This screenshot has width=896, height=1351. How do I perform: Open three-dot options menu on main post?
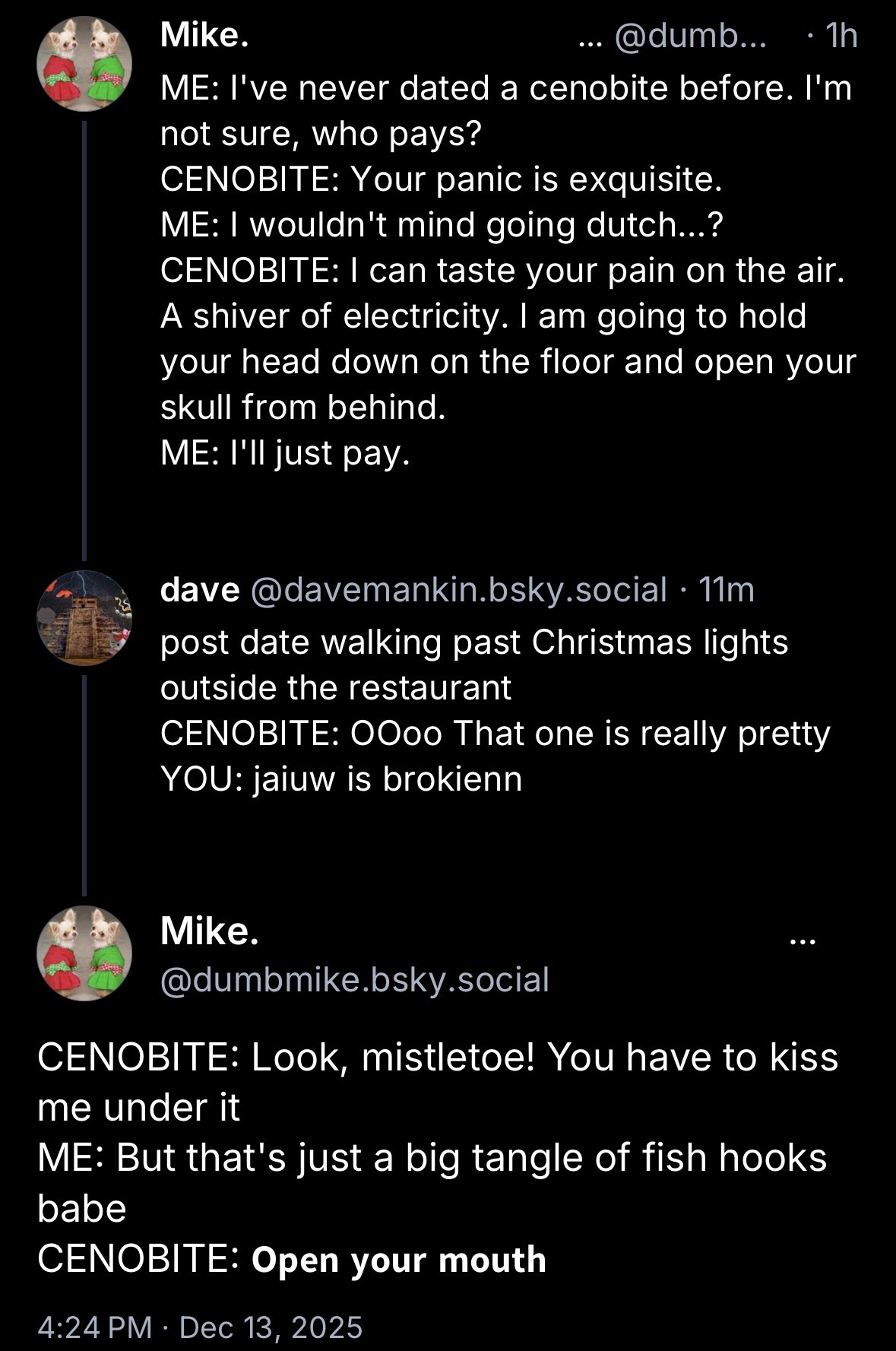(802, 941)
